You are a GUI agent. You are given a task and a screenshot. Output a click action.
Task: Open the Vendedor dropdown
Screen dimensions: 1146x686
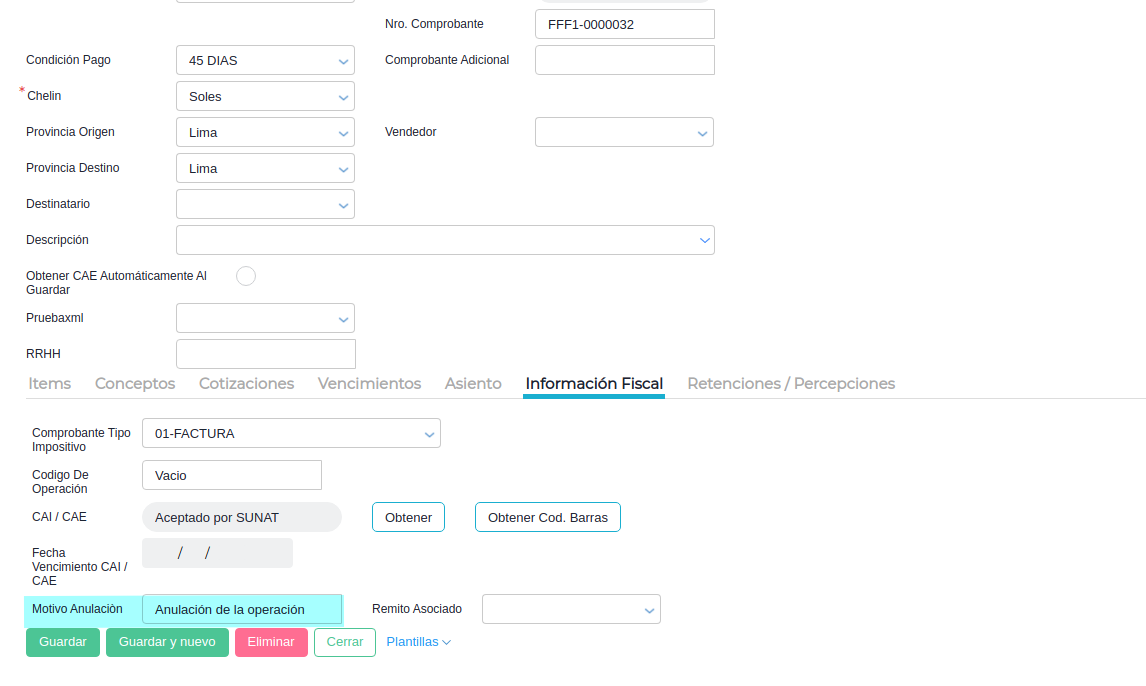click(x=624, y=132)
